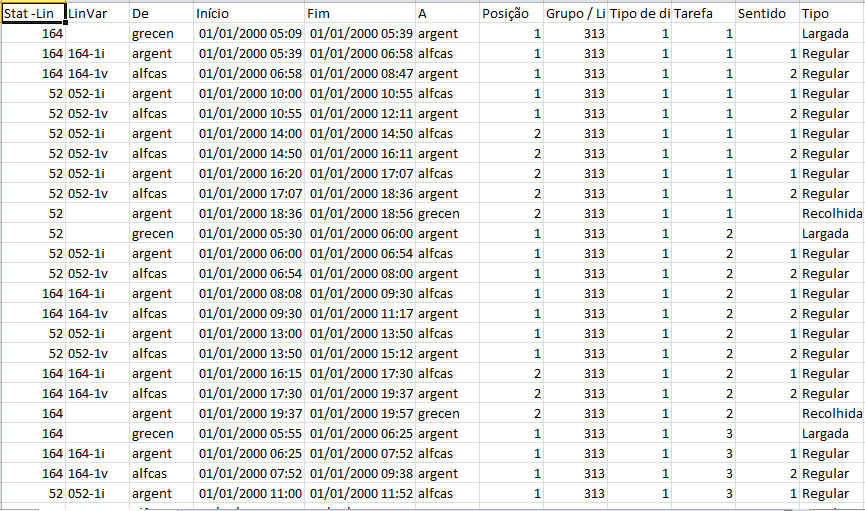865x511 pixels.
Task: Click Início cell '01/01/2000 16:15'
Action: (x=249, y=374)
